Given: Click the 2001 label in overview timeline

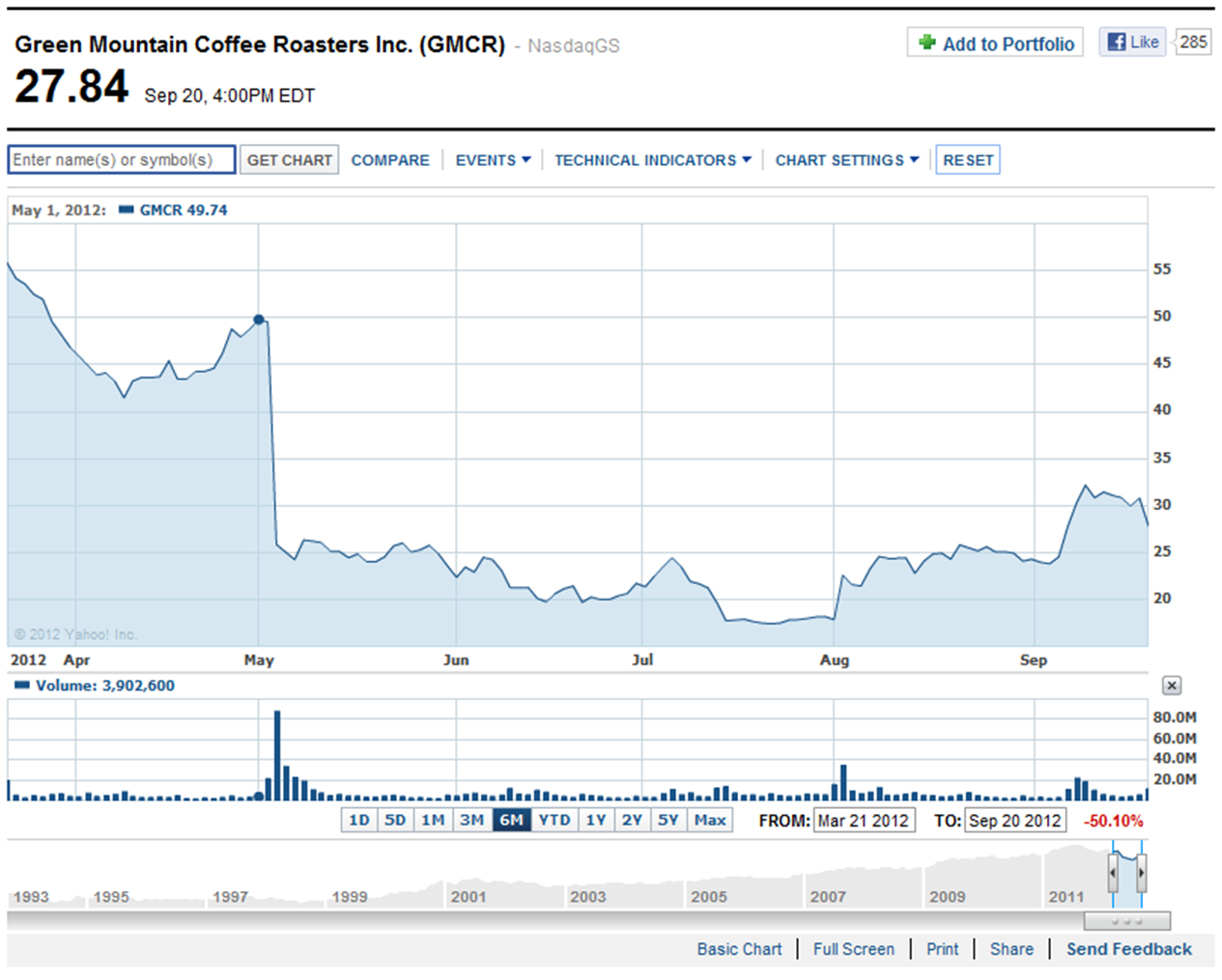Looking at the screenshot, I should click(x=469, y=897).
